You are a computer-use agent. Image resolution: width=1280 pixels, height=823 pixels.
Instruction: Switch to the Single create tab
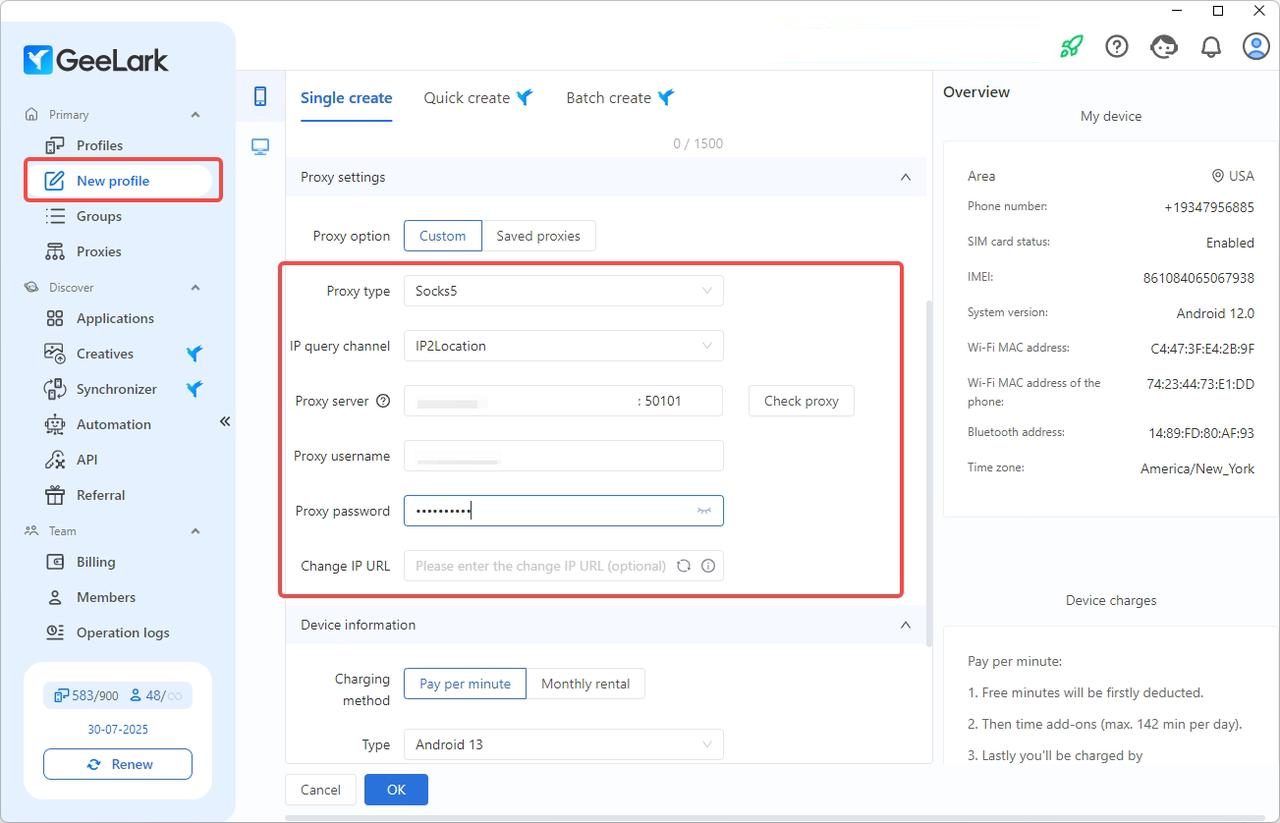point(346,98)
